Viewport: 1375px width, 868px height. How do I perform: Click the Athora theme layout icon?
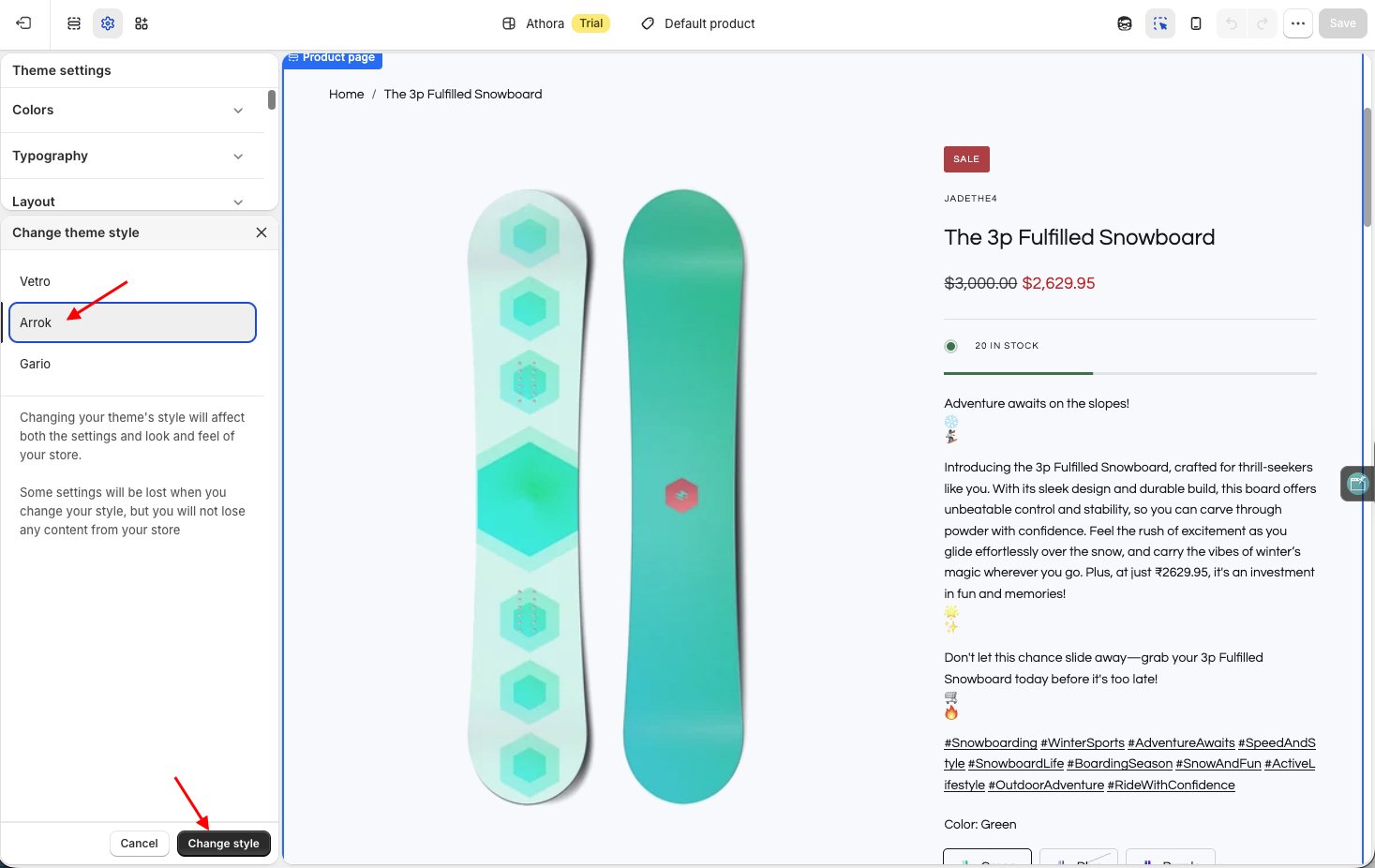point(509,23)
